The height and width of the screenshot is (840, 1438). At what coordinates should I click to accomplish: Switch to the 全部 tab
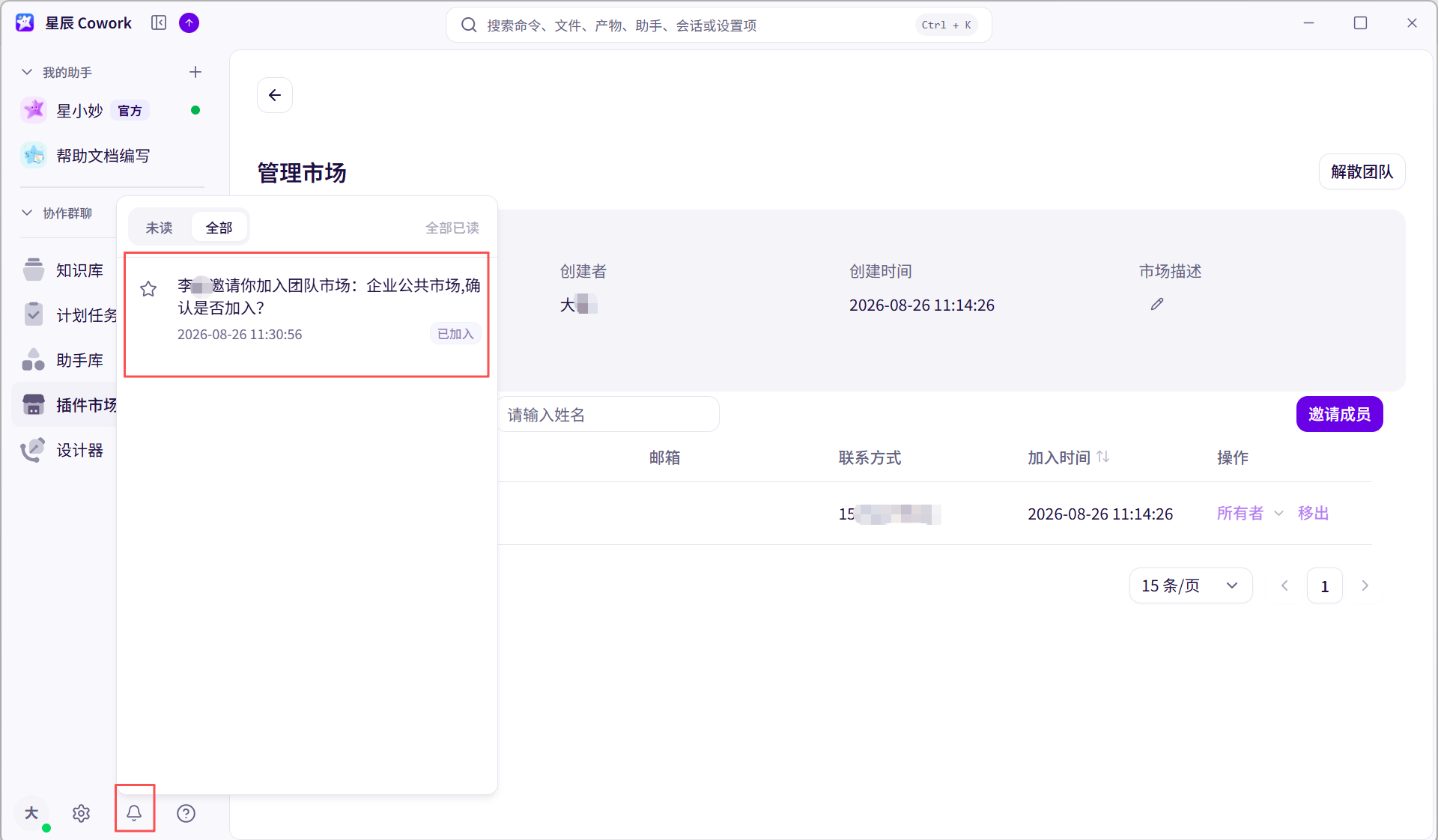coord(219,228)
